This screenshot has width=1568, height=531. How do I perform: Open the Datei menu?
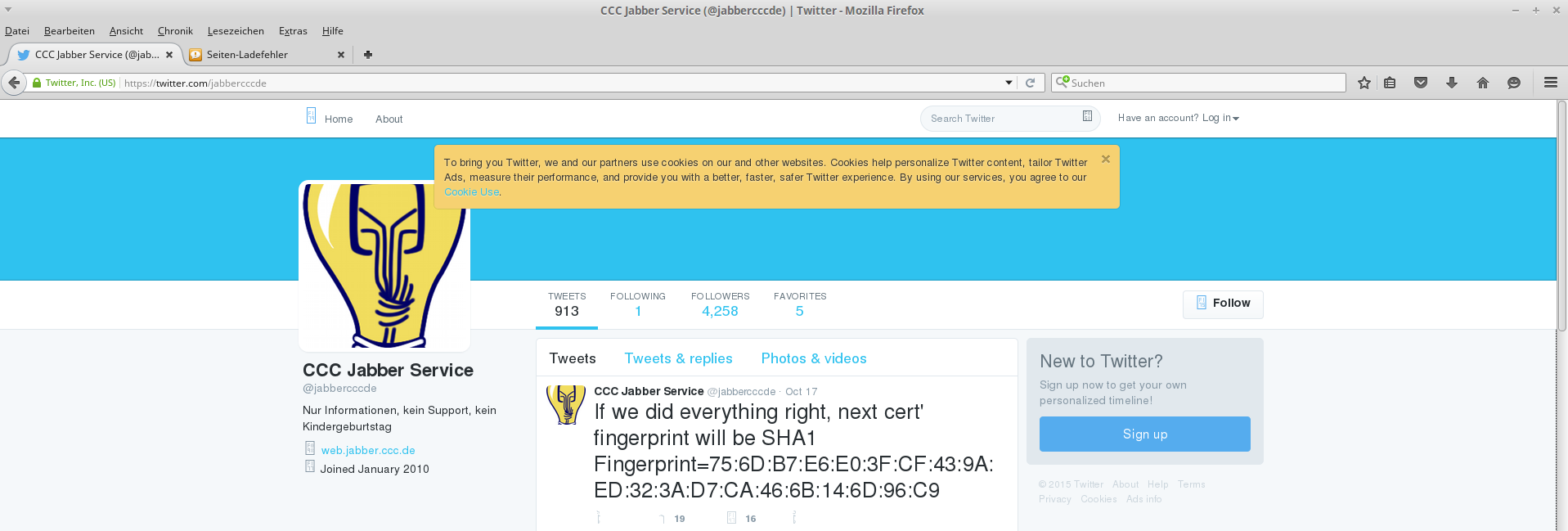coord(17,31)
